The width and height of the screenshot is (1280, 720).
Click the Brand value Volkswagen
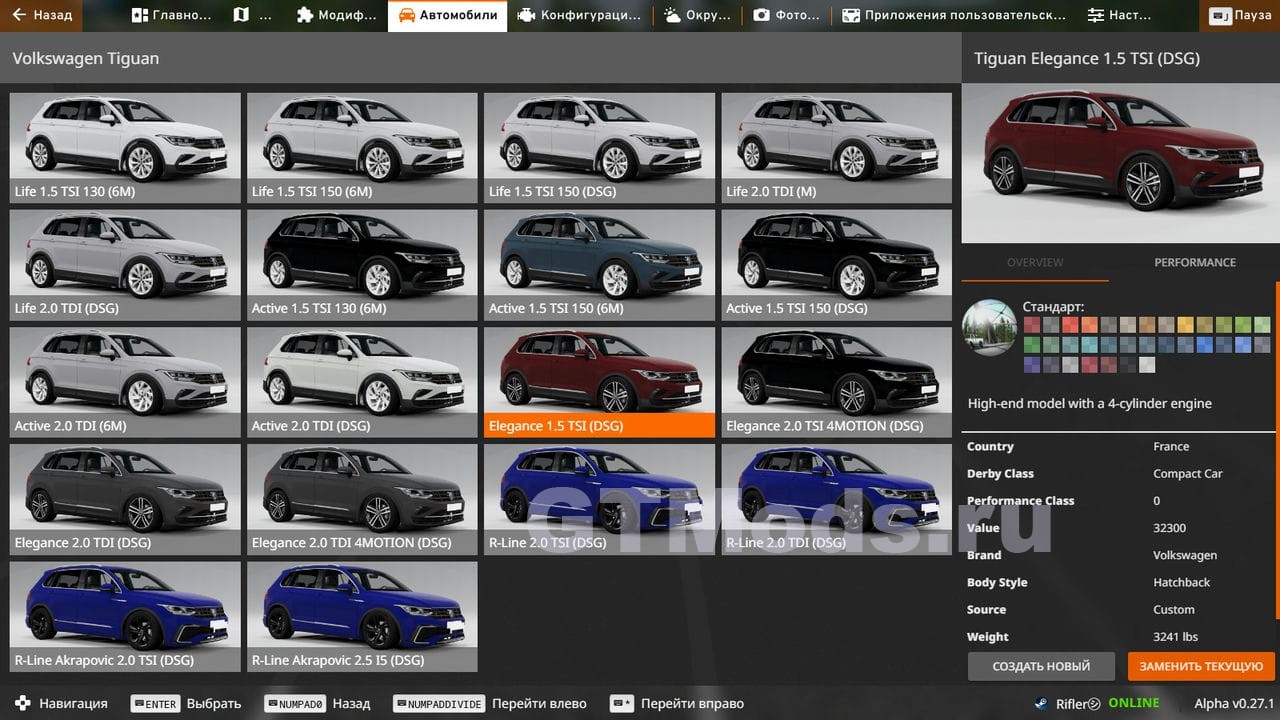pyautogui.click(x=1185, y=555)
